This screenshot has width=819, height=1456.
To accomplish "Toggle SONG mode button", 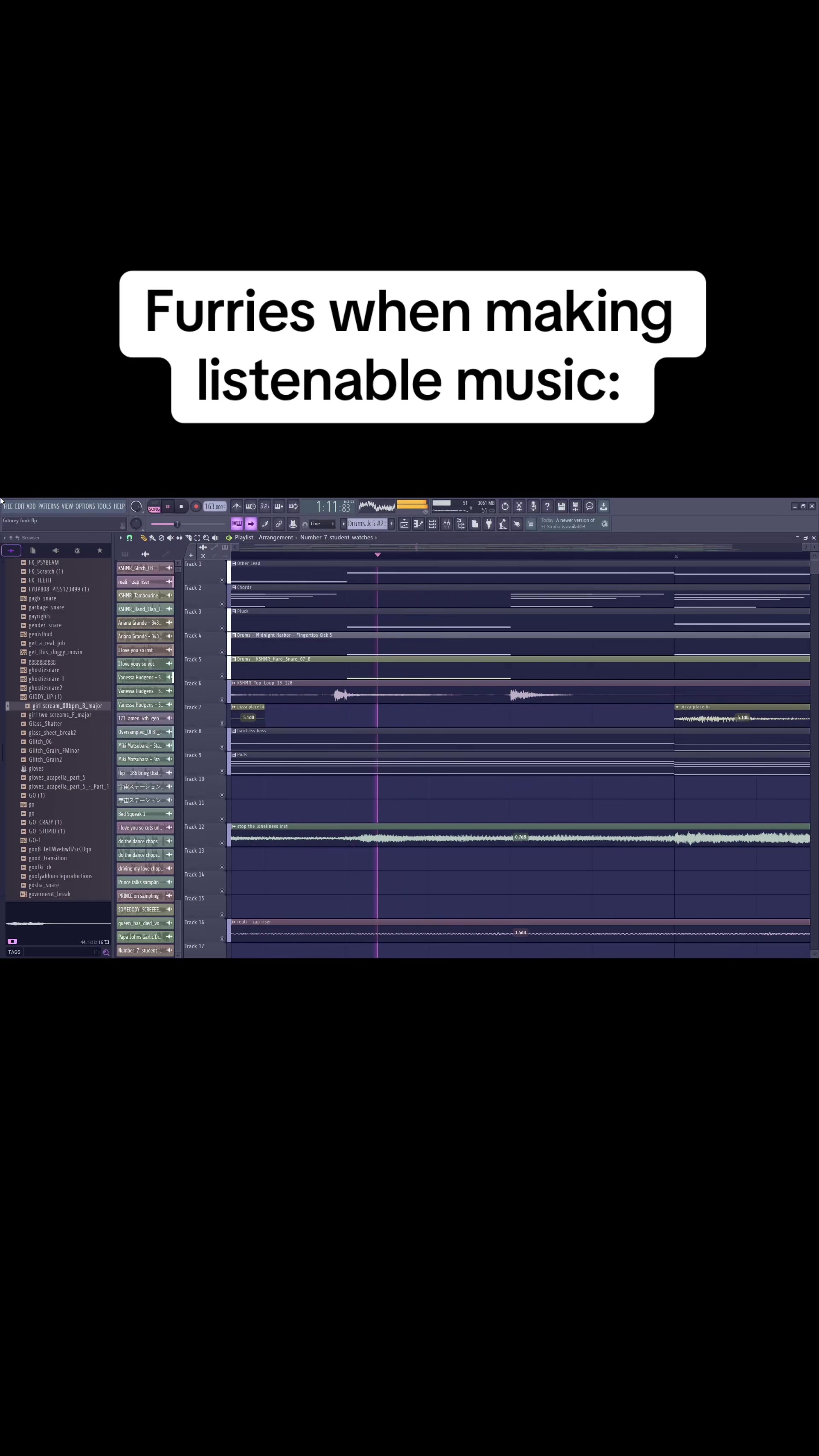I will point(154,509).
